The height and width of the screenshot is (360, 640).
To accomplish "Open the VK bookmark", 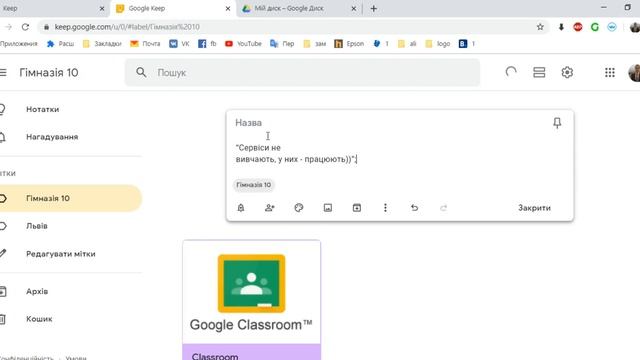I will [180, 44].
